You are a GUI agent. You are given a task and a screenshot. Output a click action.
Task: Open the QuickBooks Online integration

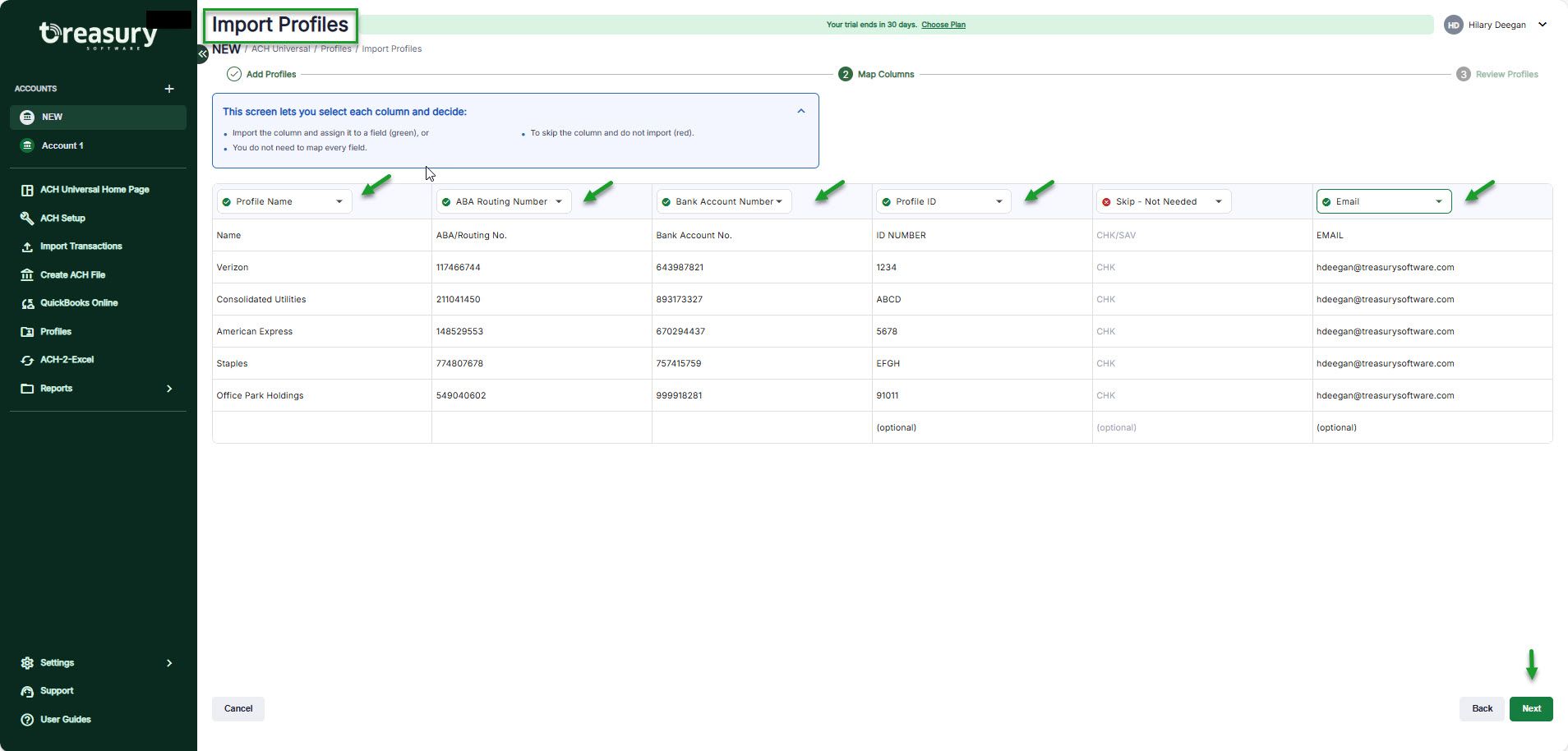click(79, 302)
